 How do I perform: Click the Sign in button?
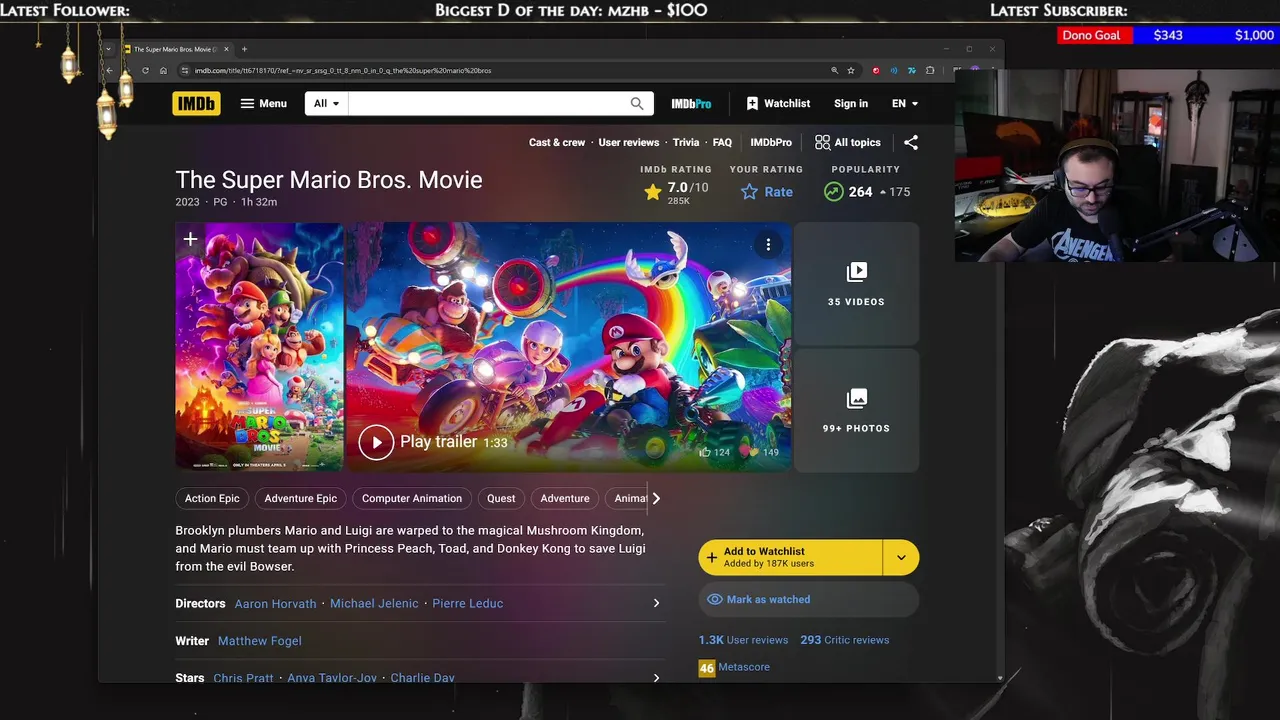(x=851, y=103)
